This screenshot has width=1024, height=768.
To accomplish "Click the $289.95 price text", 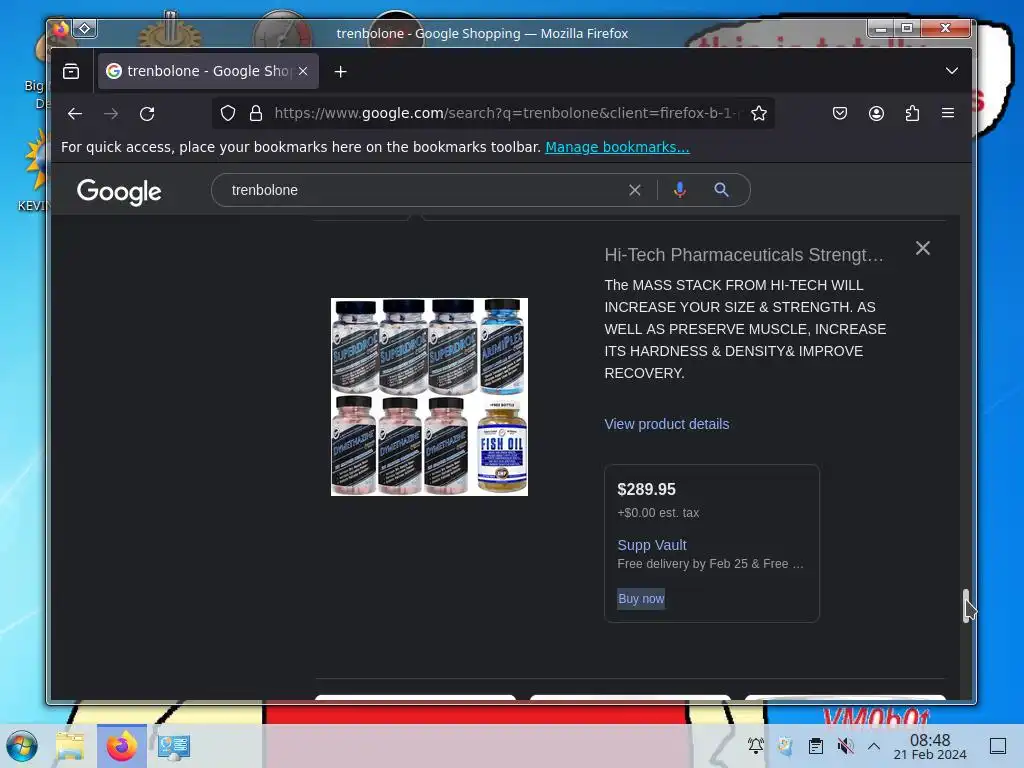I will [x=647, y=489].
